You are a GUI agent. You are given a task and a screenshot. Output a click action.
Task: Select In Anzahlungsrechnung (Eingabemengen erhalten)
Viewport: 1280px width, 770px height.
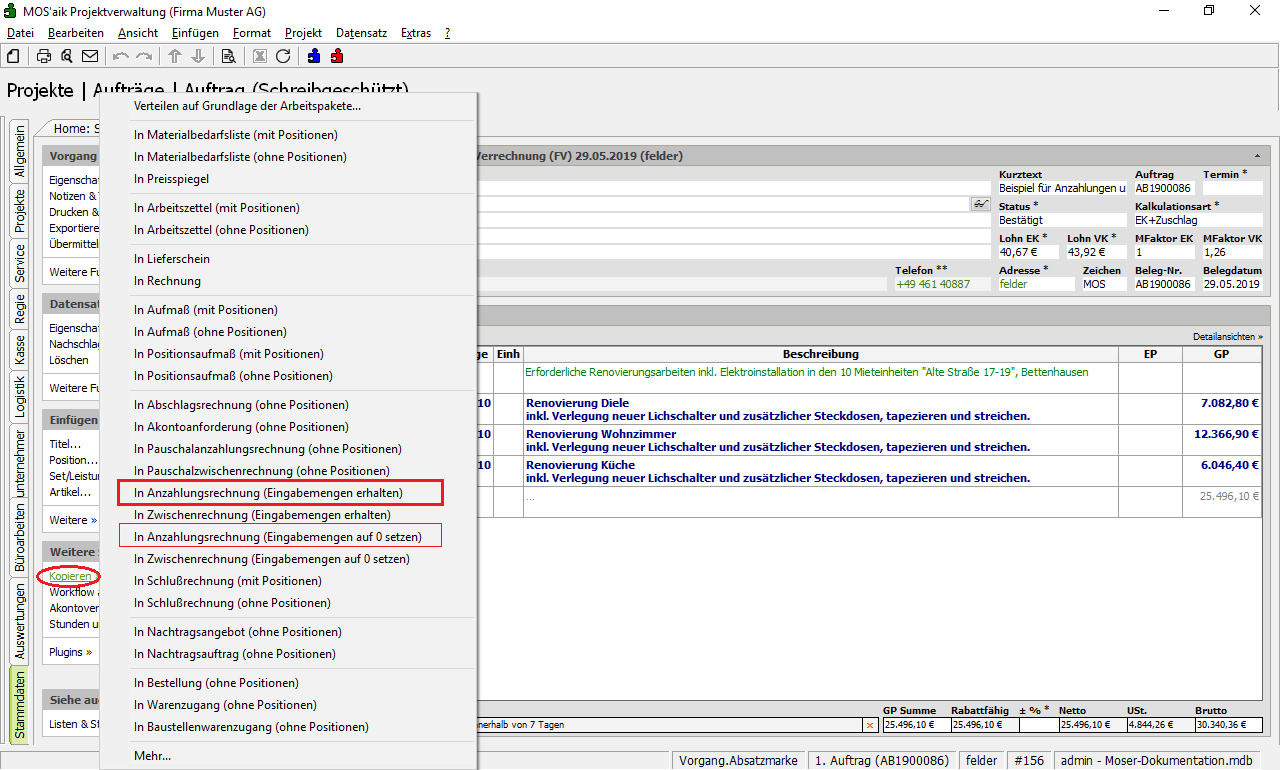(x=269, y=493)
